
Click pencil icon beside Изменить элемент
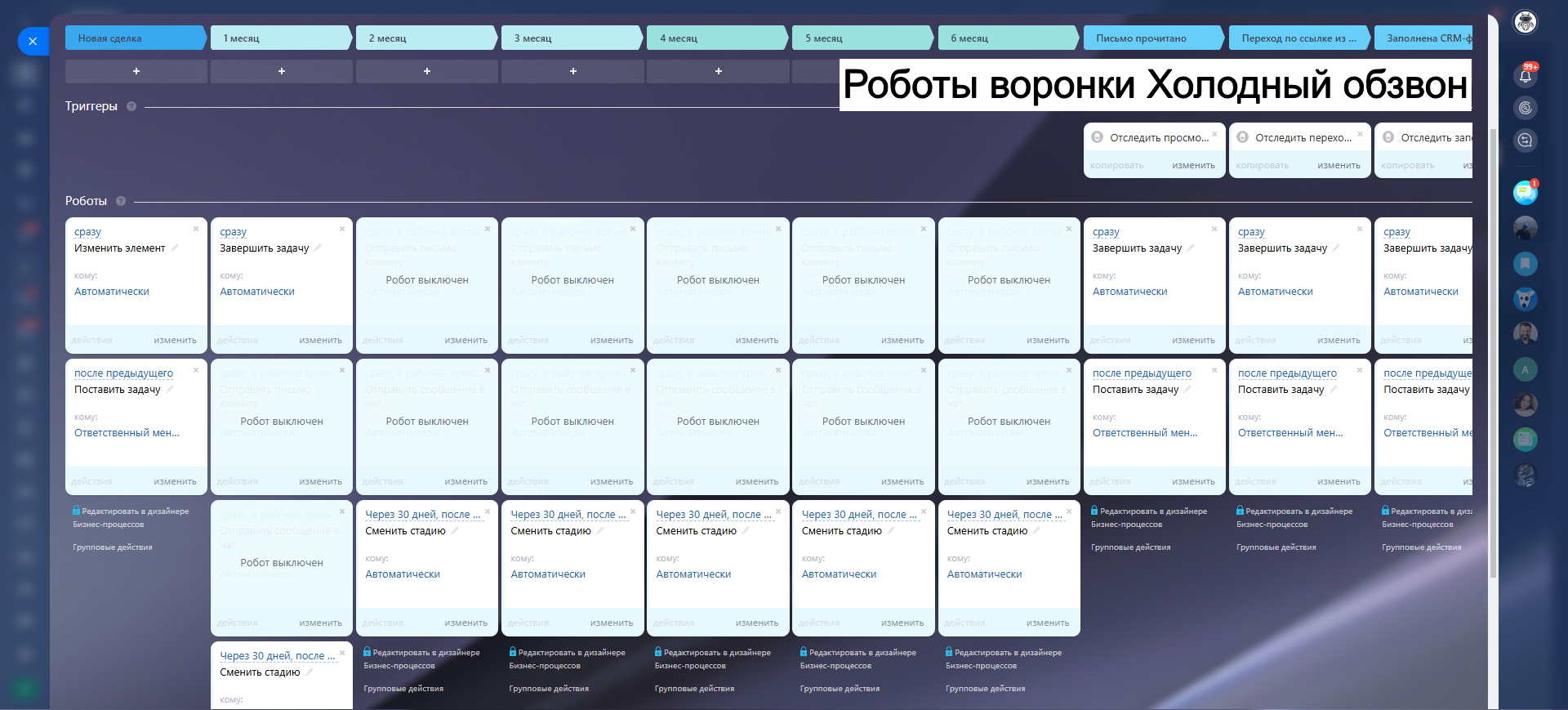pyautogui.click(x=174, y=248)
